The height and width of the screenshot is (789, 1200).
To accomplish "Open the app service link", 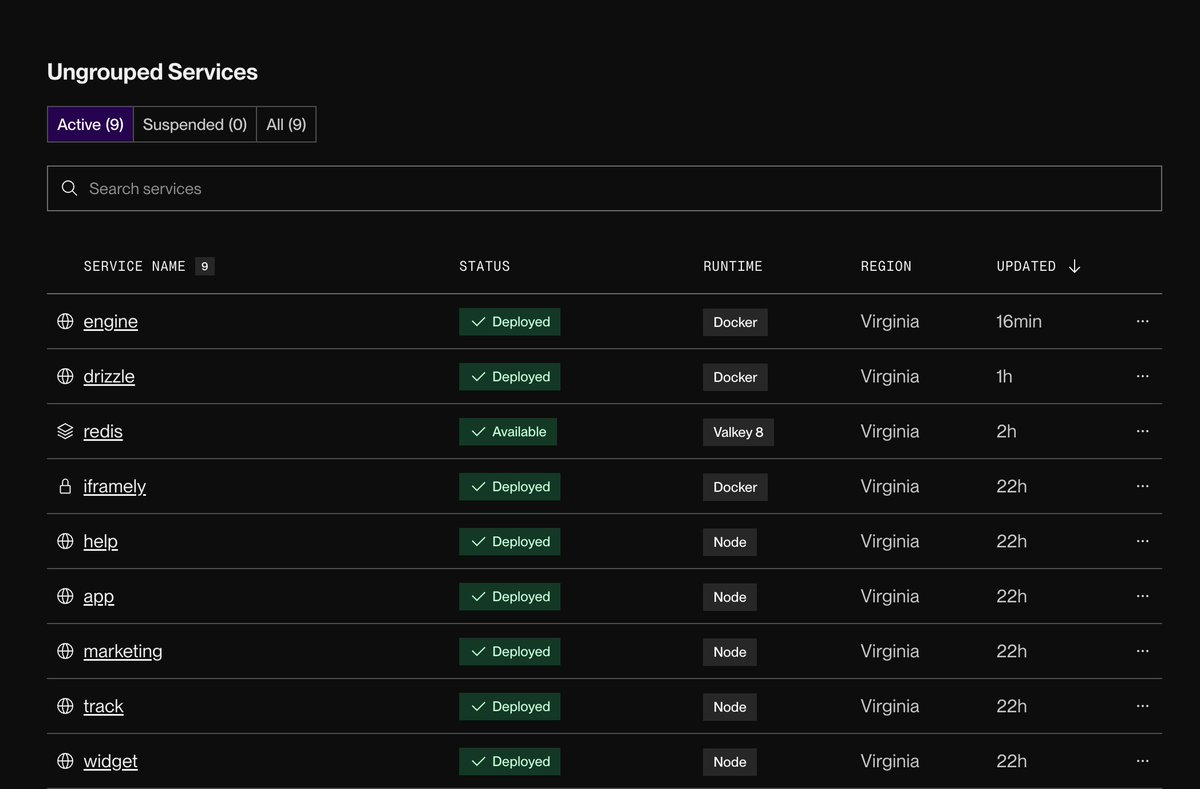I will [99, 597].
